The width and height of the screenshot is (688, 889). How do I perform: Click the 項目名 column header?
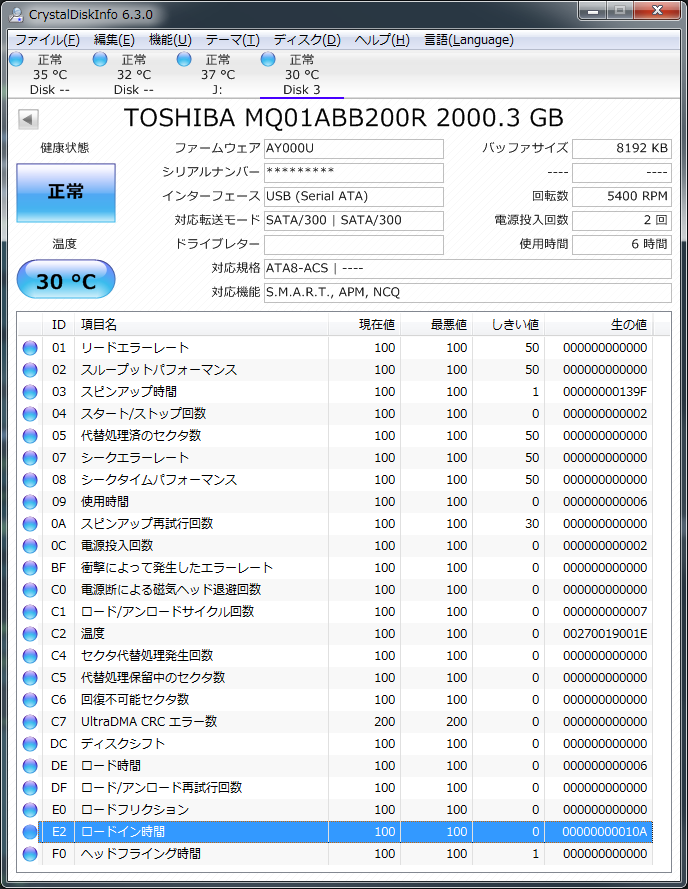[x=200, y=325]
